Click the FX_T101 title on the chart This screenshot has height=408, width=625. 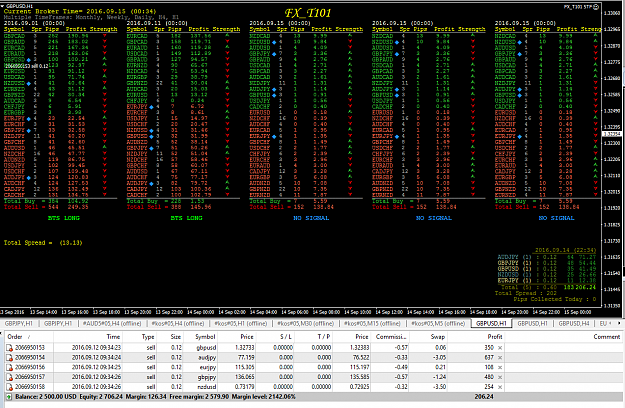tap(308, 13)
